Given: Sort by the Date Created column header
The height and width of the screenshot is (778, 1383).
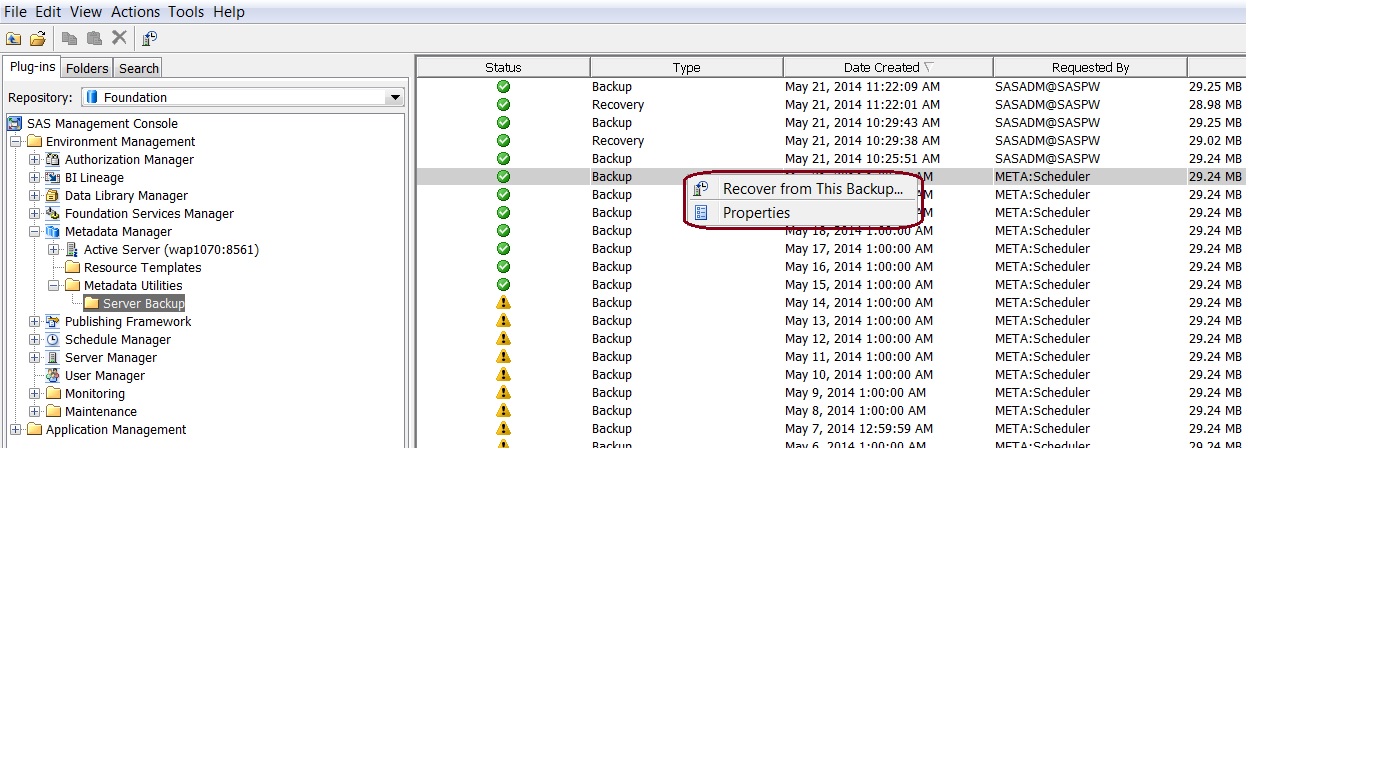Looking at the screenshot, I should pyautogui.click(x=885, y=66).
